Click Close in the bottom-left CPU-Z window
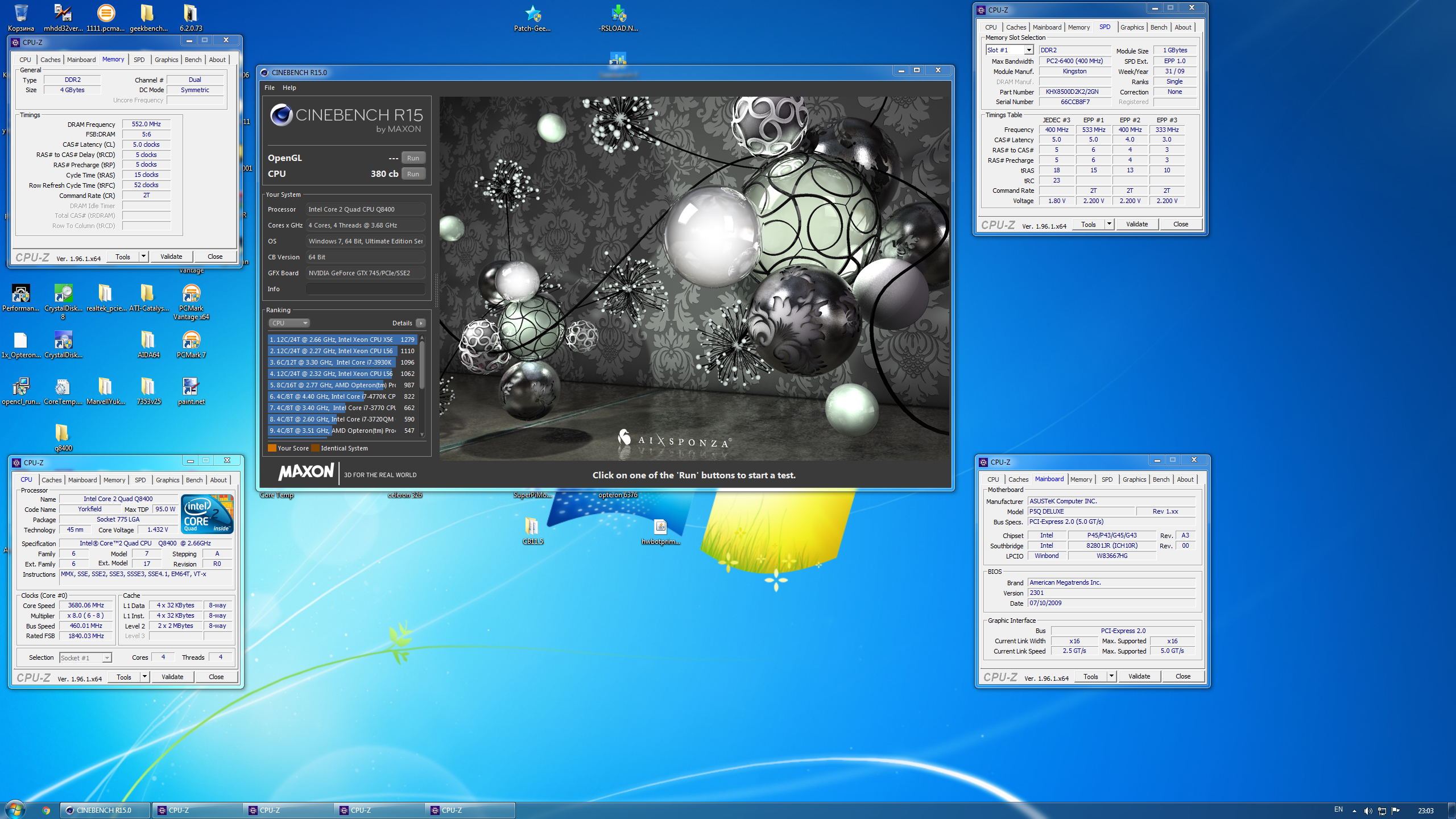The height and width of the screenshot is (819, 1456). [216, 677]
